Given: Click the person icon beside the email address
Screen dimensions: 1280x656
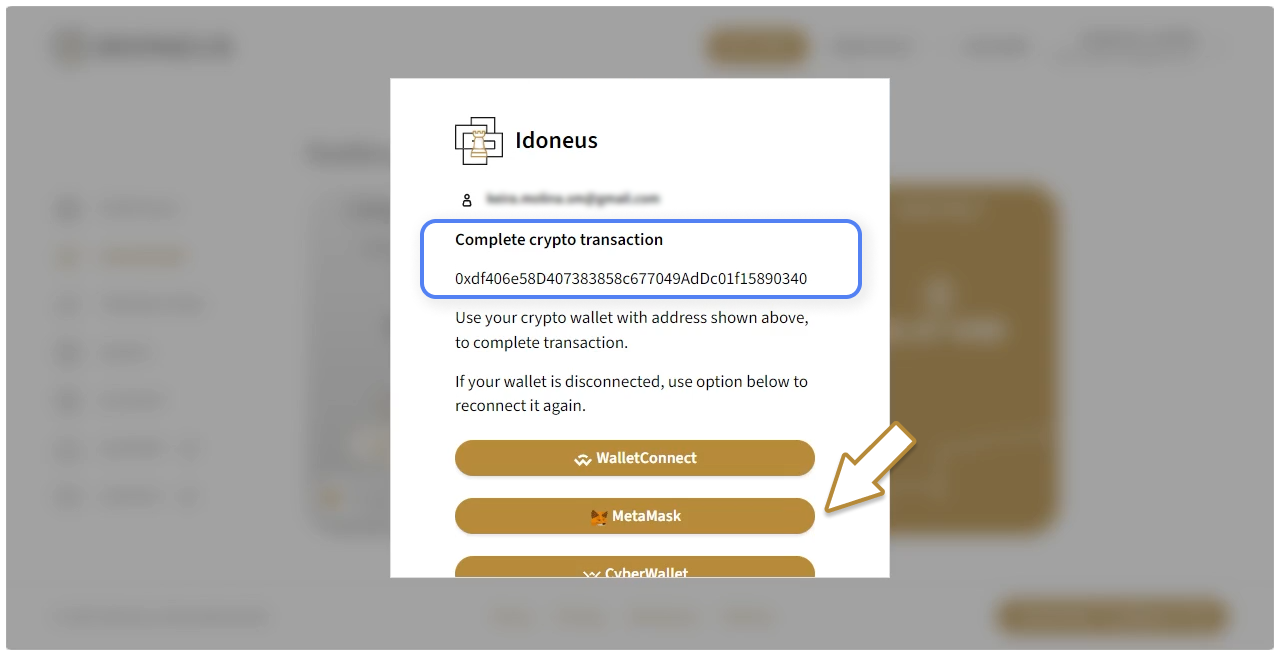Looking at the screenshot, I should pos(467,199).
